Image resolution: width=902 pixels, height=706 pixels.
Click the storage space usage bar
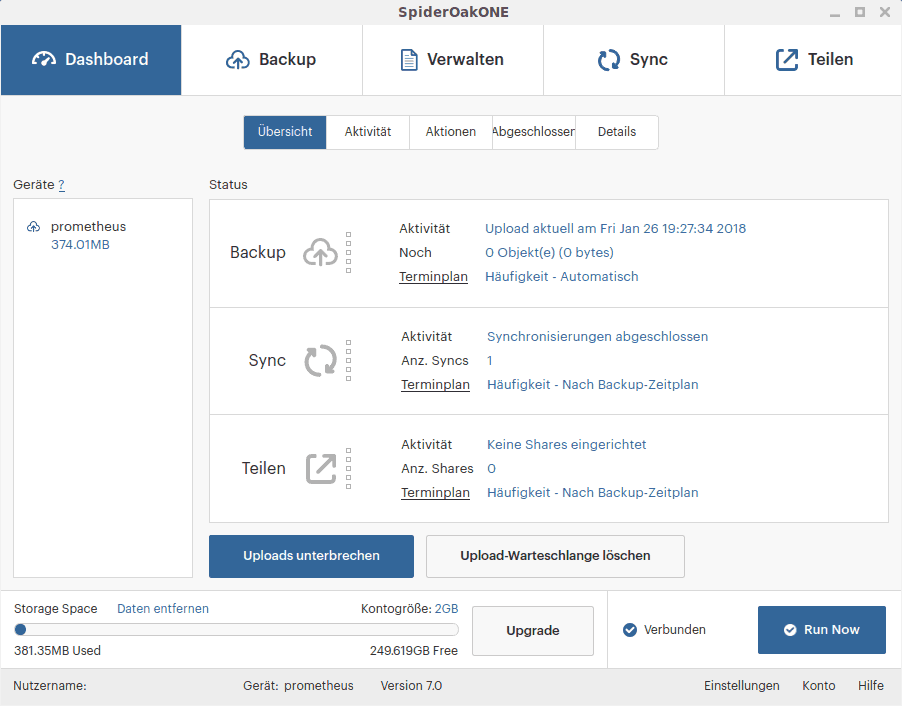pos(236,629)
